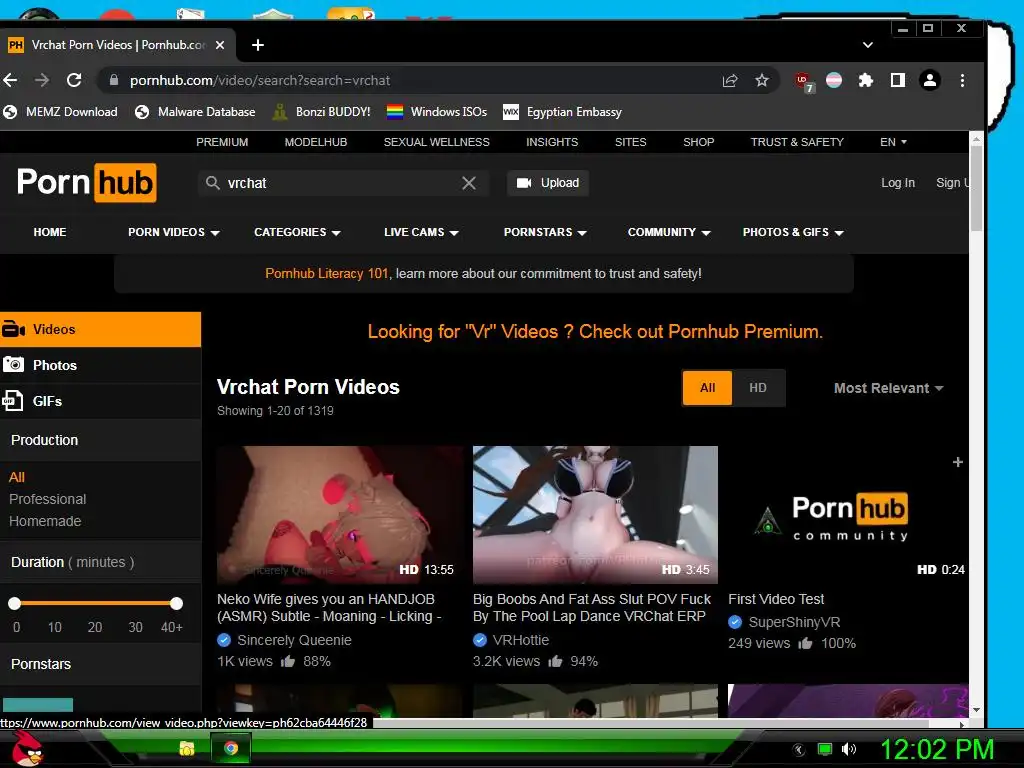Click the address bar URL
This screenshot has width=1024, height=768.
point(260,80)
